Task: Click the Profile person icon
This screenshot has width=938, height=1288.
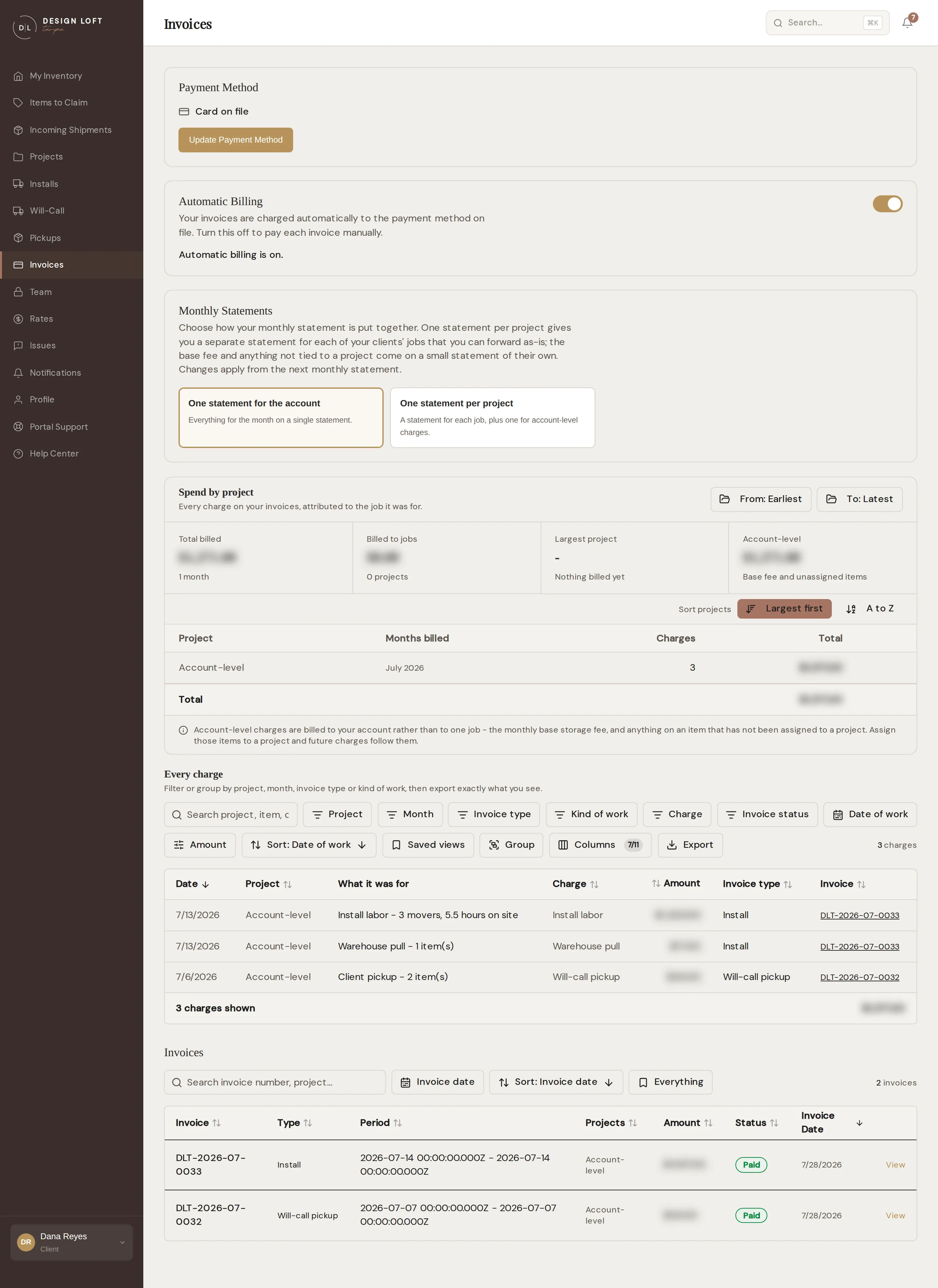Action: point(18,400)
